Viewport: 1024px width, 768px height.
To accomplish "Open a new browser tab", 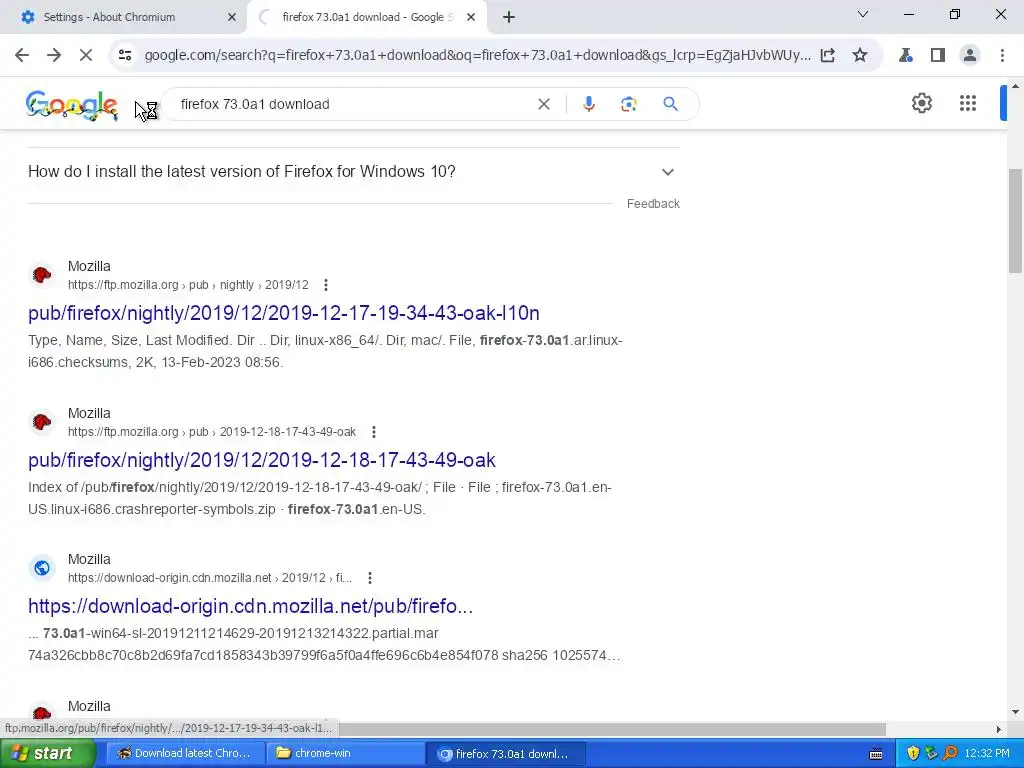I will point(509,18).
